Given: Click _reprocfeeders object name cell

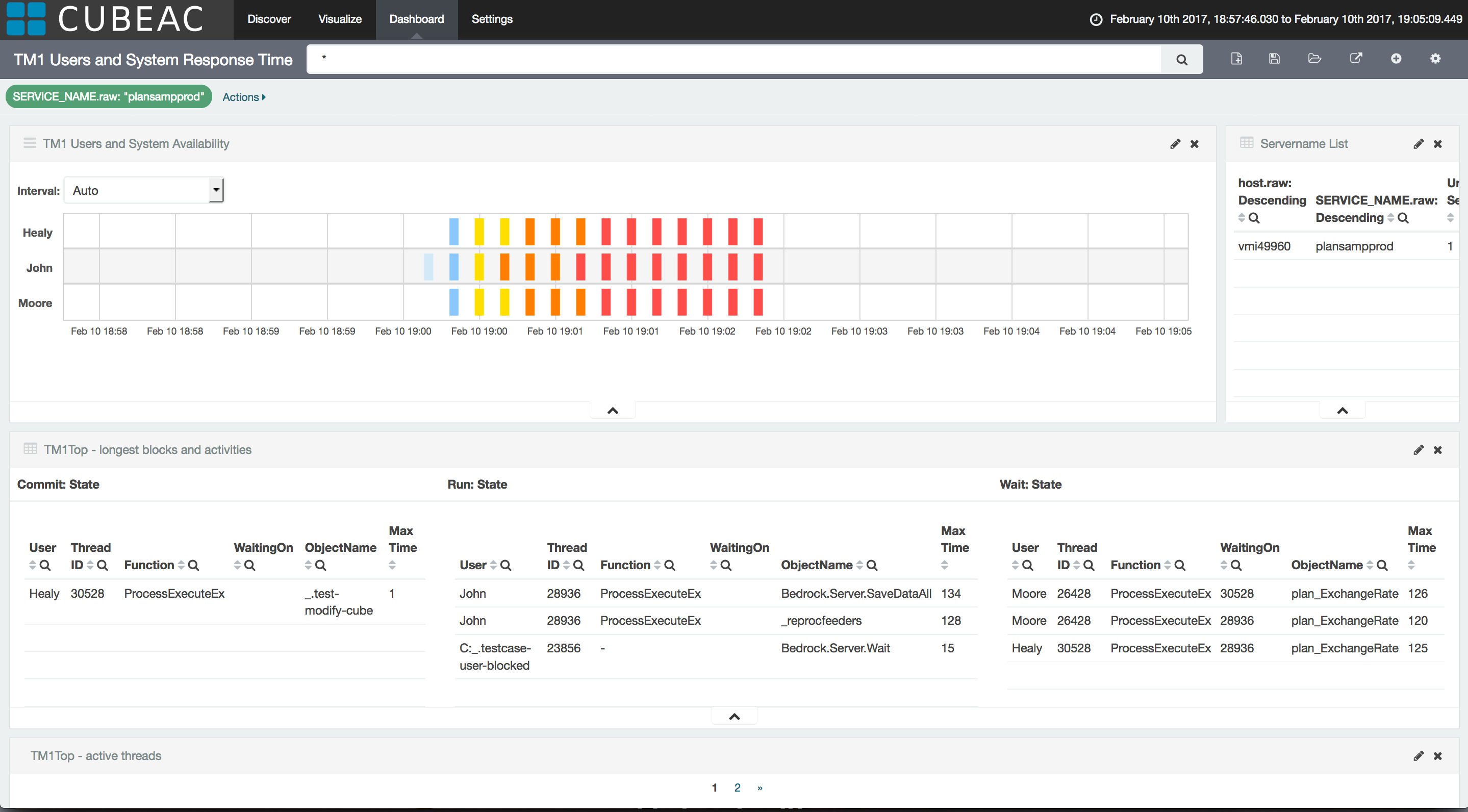Looking at the screenshot, I should click(821, 621).
